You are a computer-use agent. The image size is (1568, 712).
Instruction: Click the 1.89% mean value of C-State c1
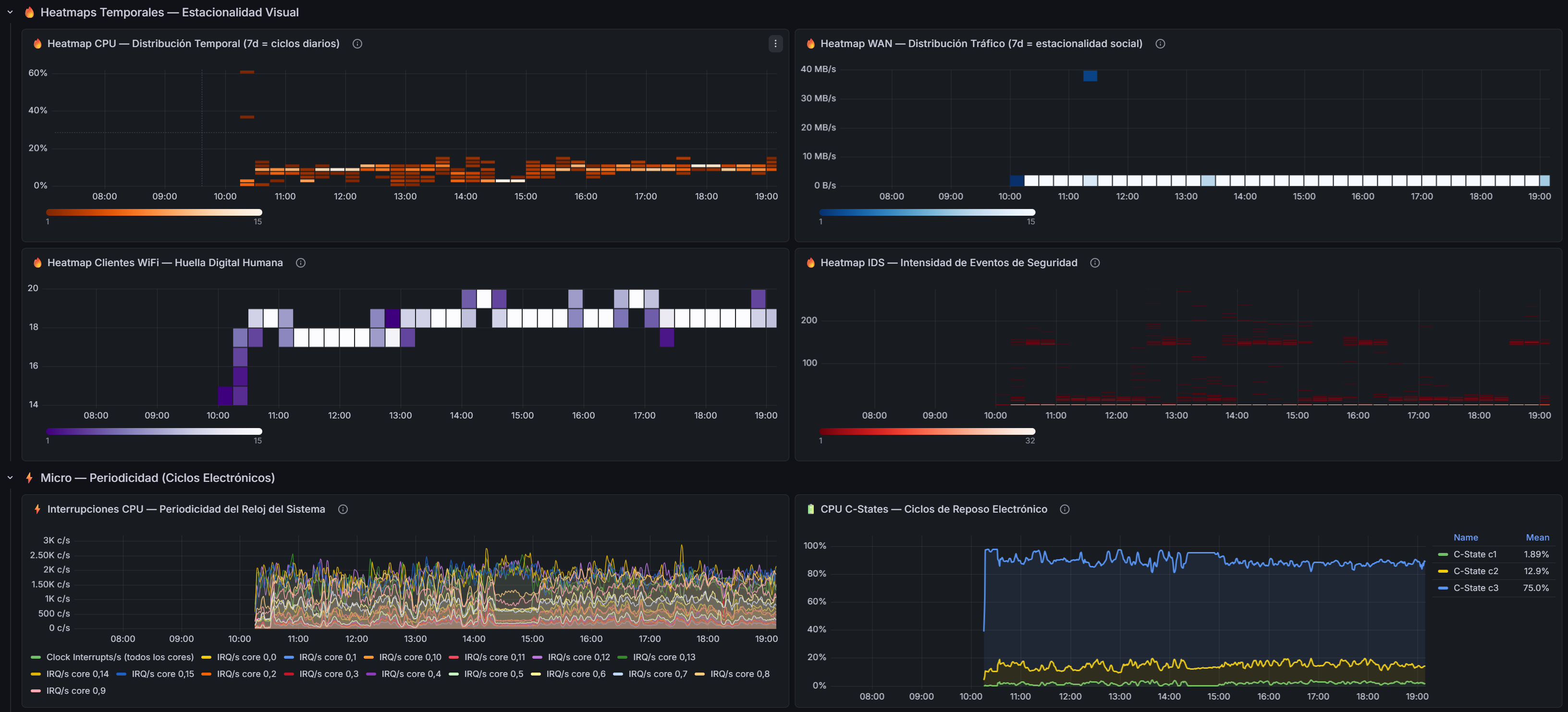point(1536,554)
